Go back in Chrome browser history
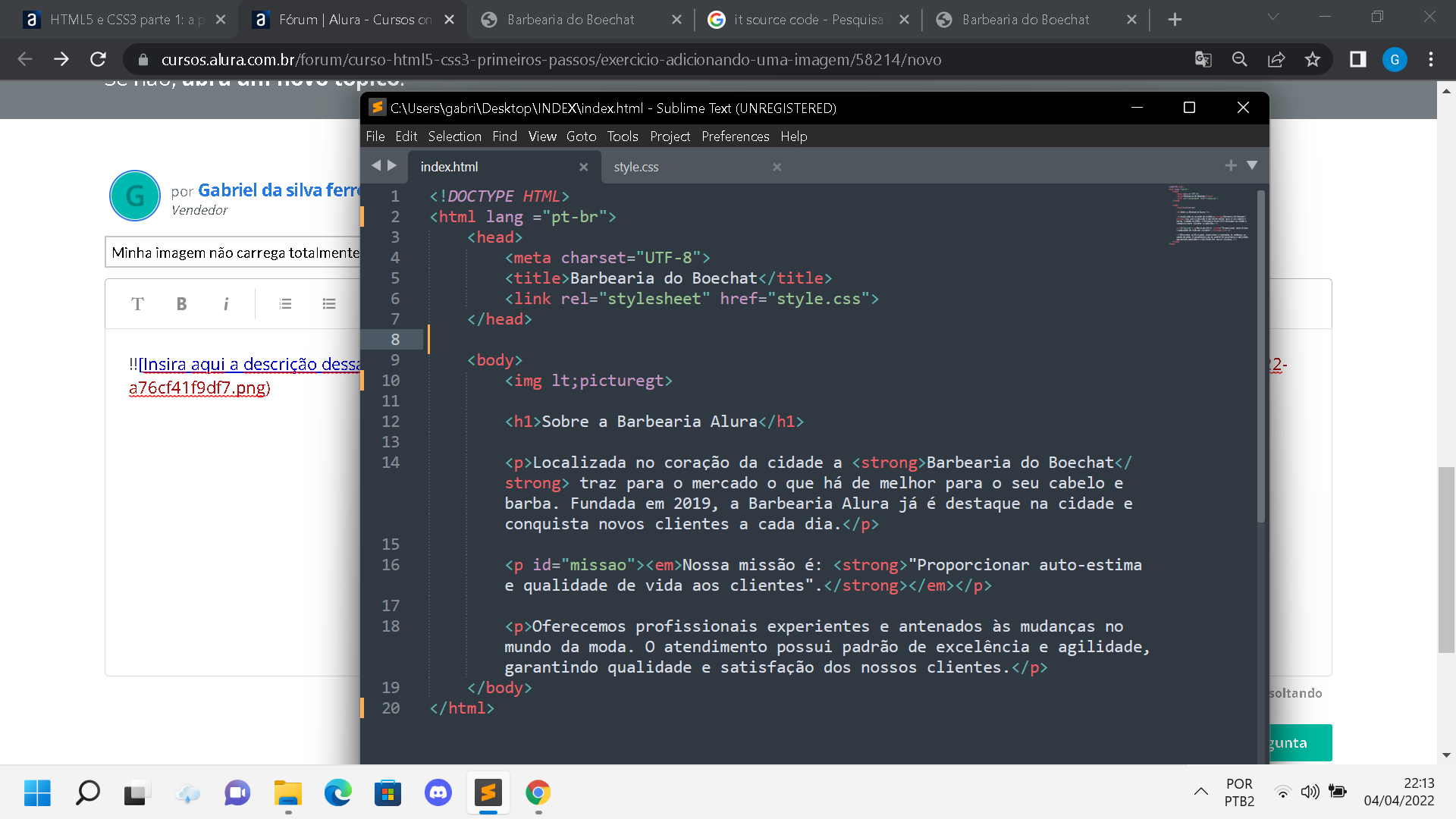 25,59
